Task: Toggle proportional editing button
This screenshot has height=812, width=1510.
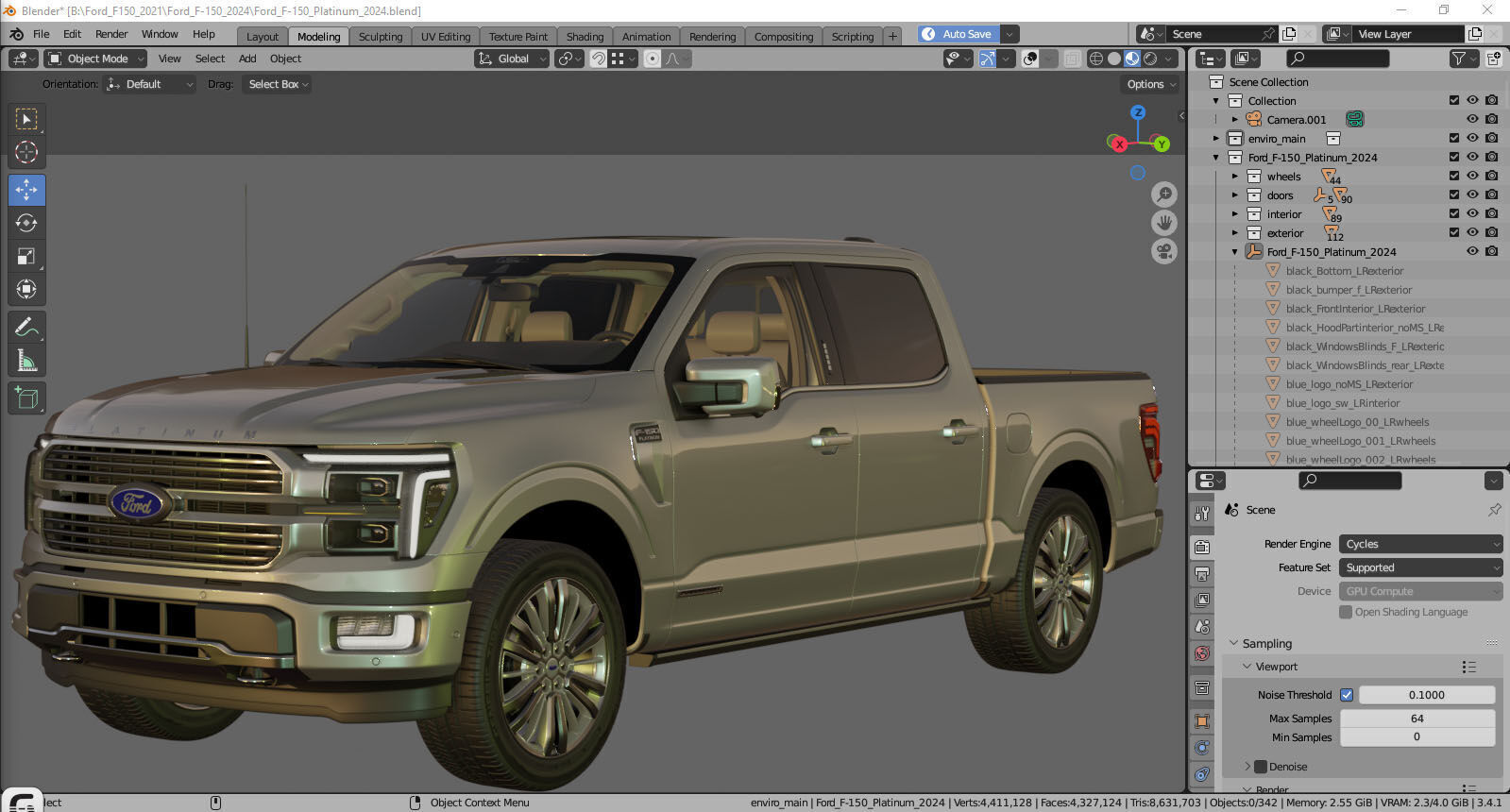Action: click(652, 59)
